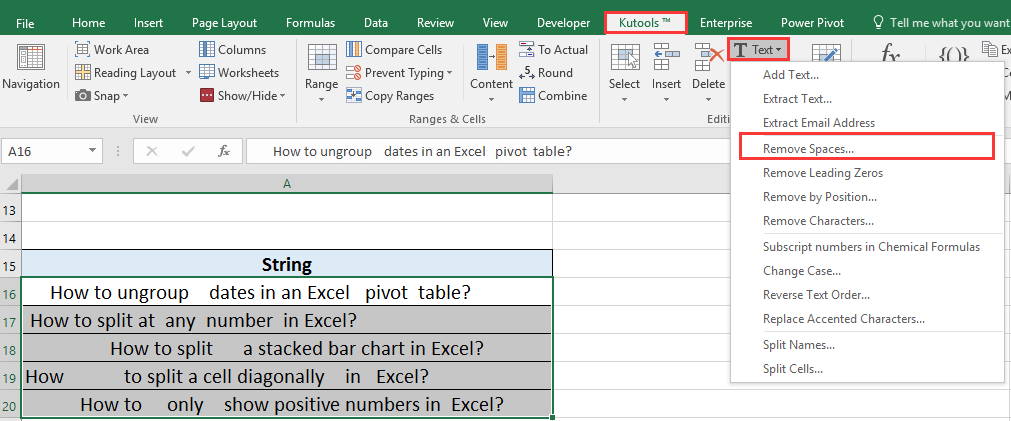Switch to the Kutools tab
Viewport: 1011px width, 421px height.
click(x=645, y=22)
